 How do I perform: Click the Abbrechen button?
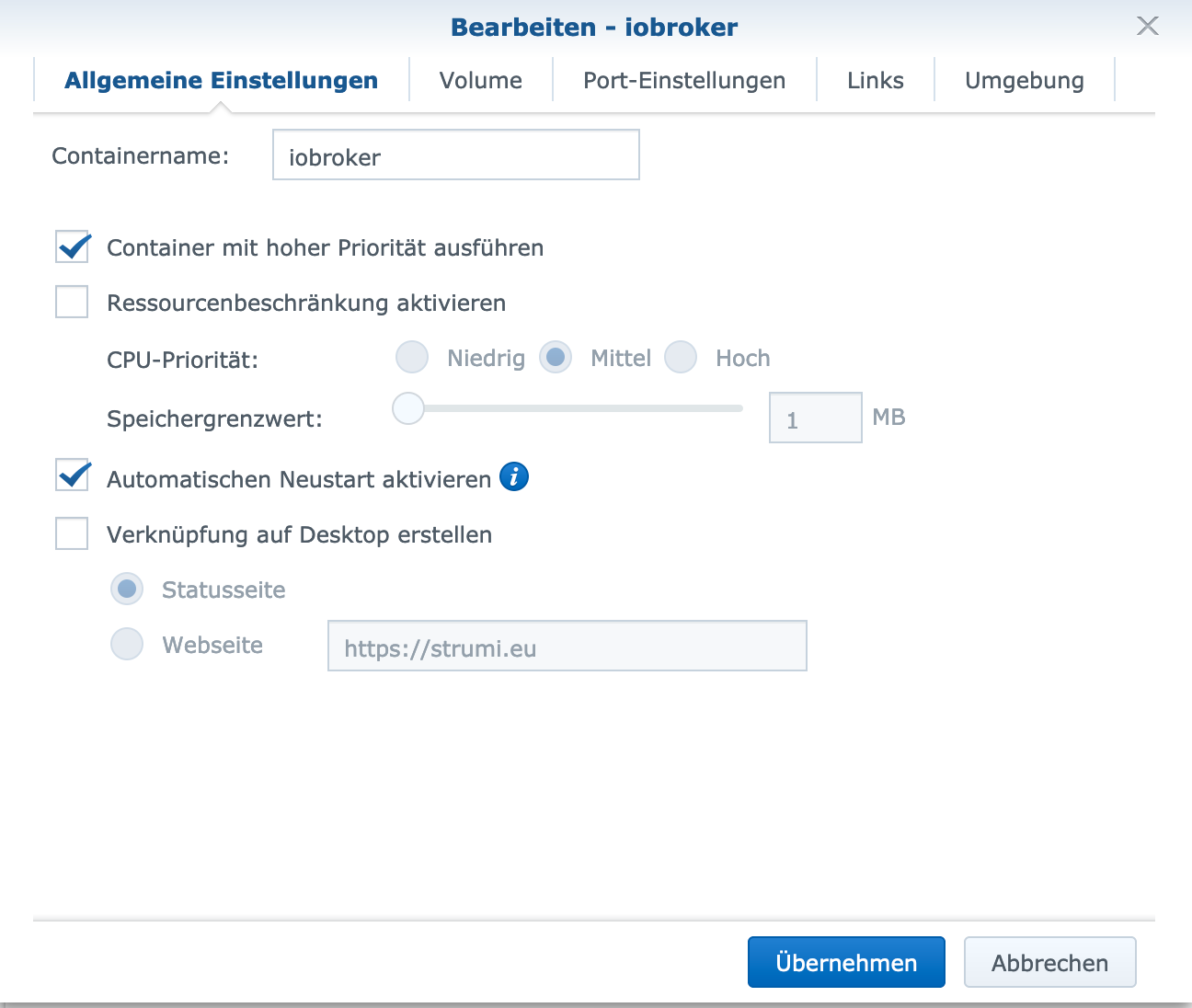tap(1050, 962)
